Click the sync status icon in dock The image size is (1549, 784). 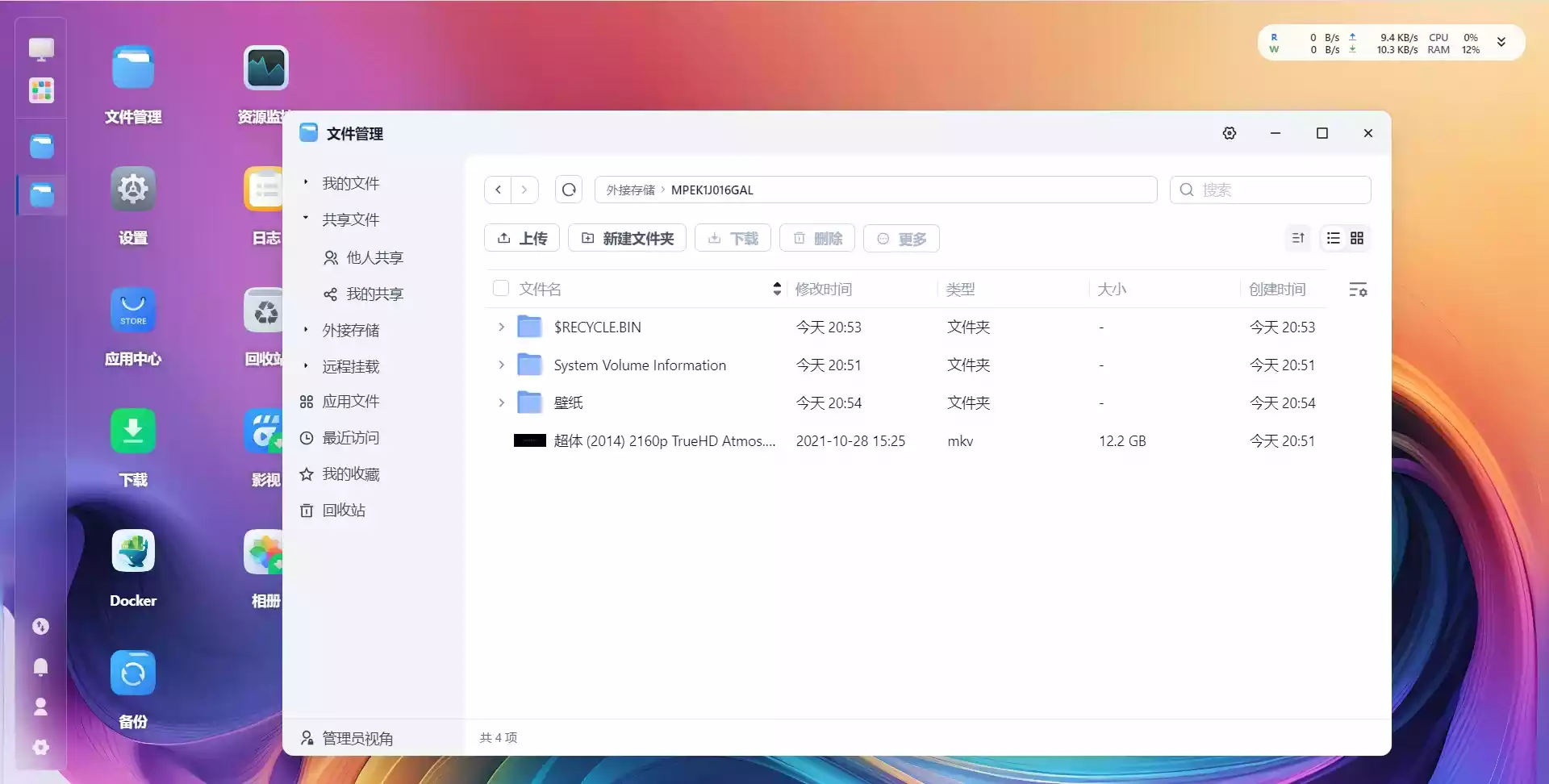[40, 627]
